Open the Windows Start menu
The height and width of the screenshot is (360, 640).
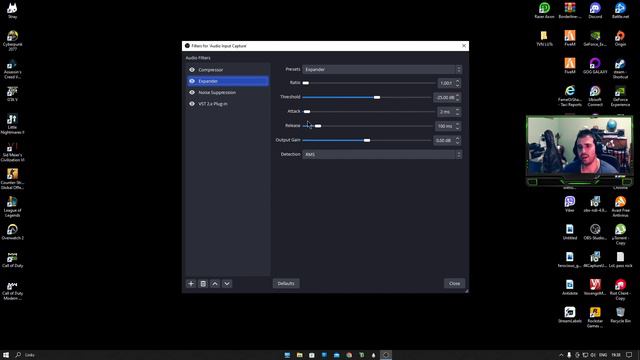tap(6, 355)
